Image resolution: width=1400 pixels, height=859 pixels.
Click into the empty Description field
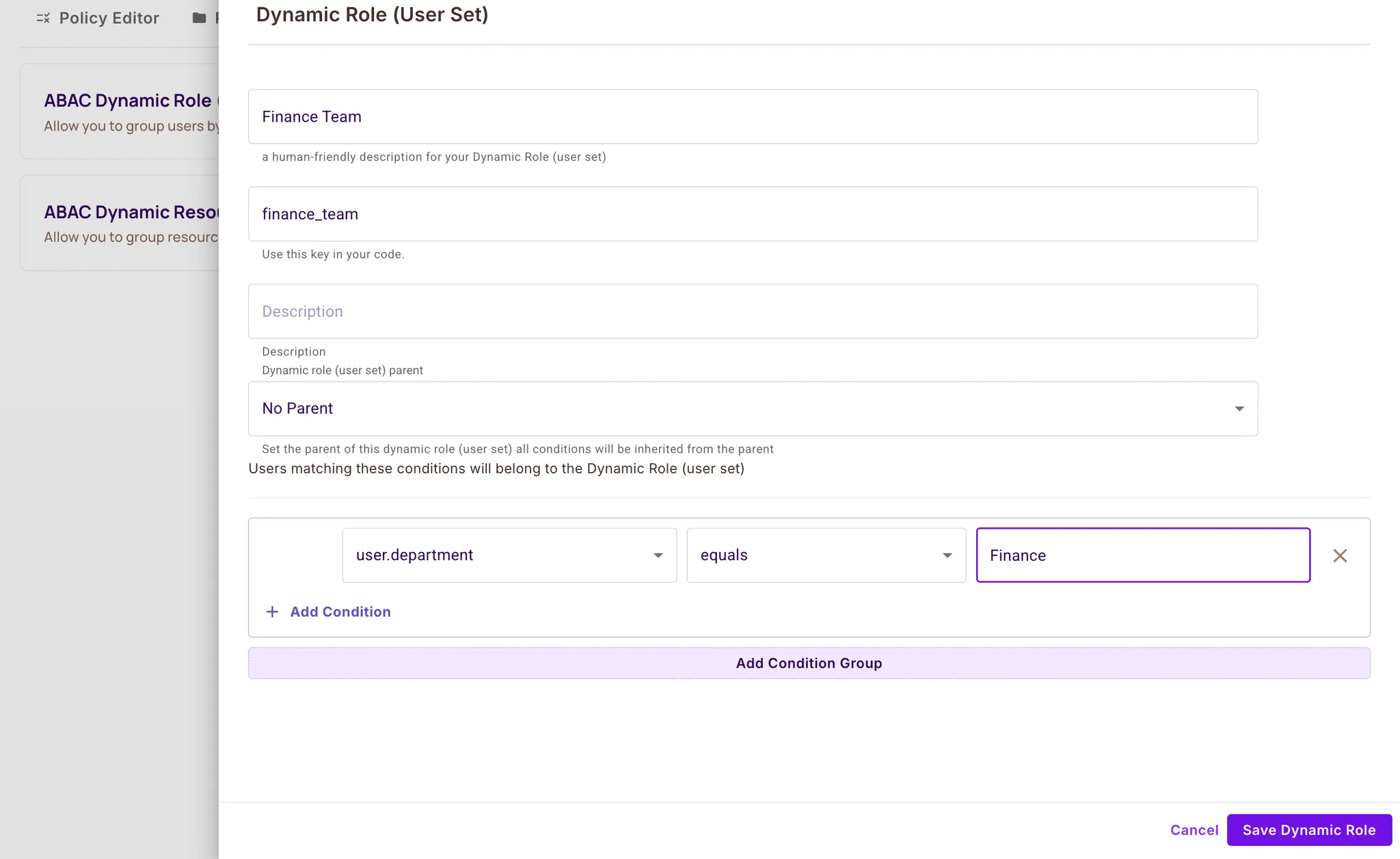[752, 312]
